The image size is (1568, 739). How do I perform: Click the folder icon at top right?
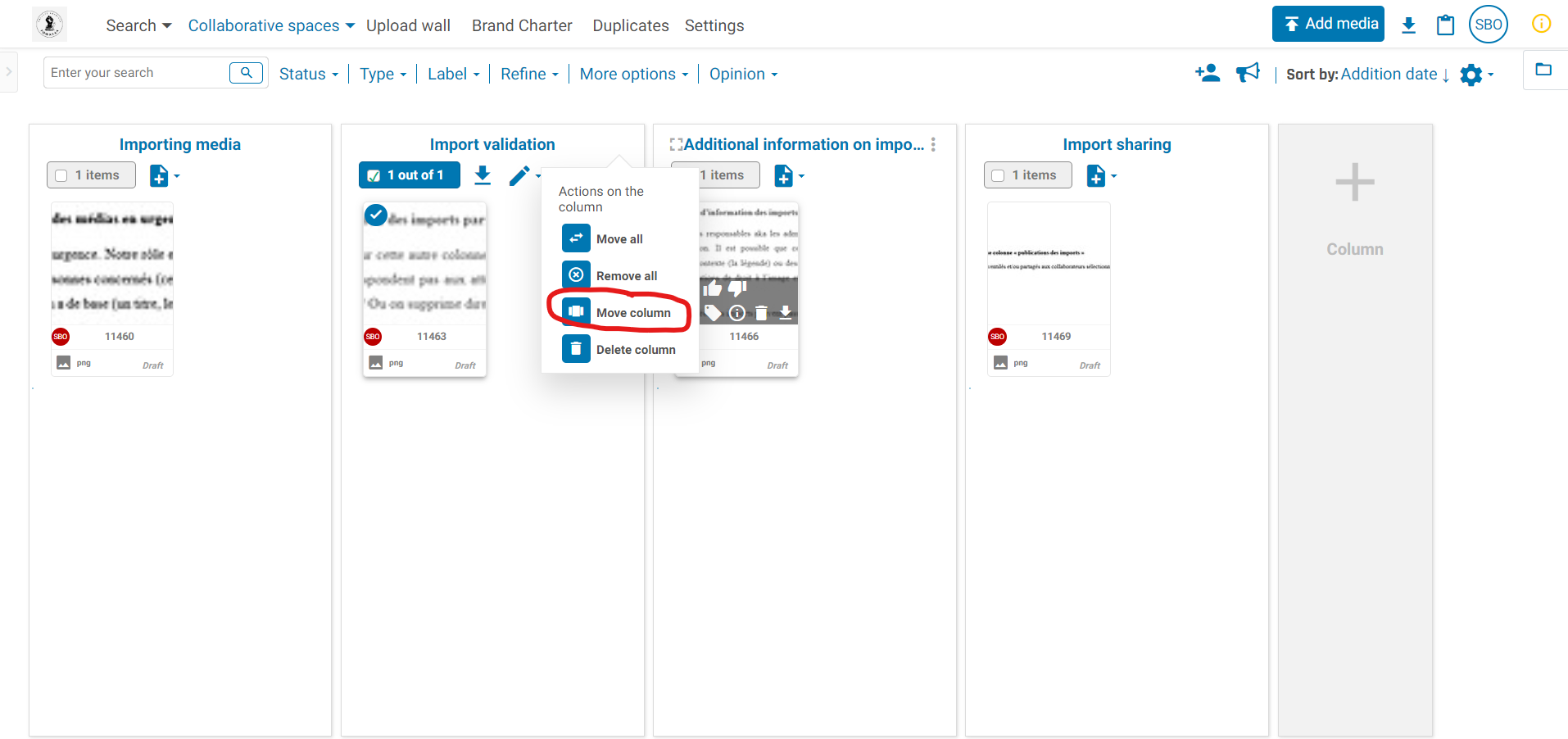[1543, 70]
